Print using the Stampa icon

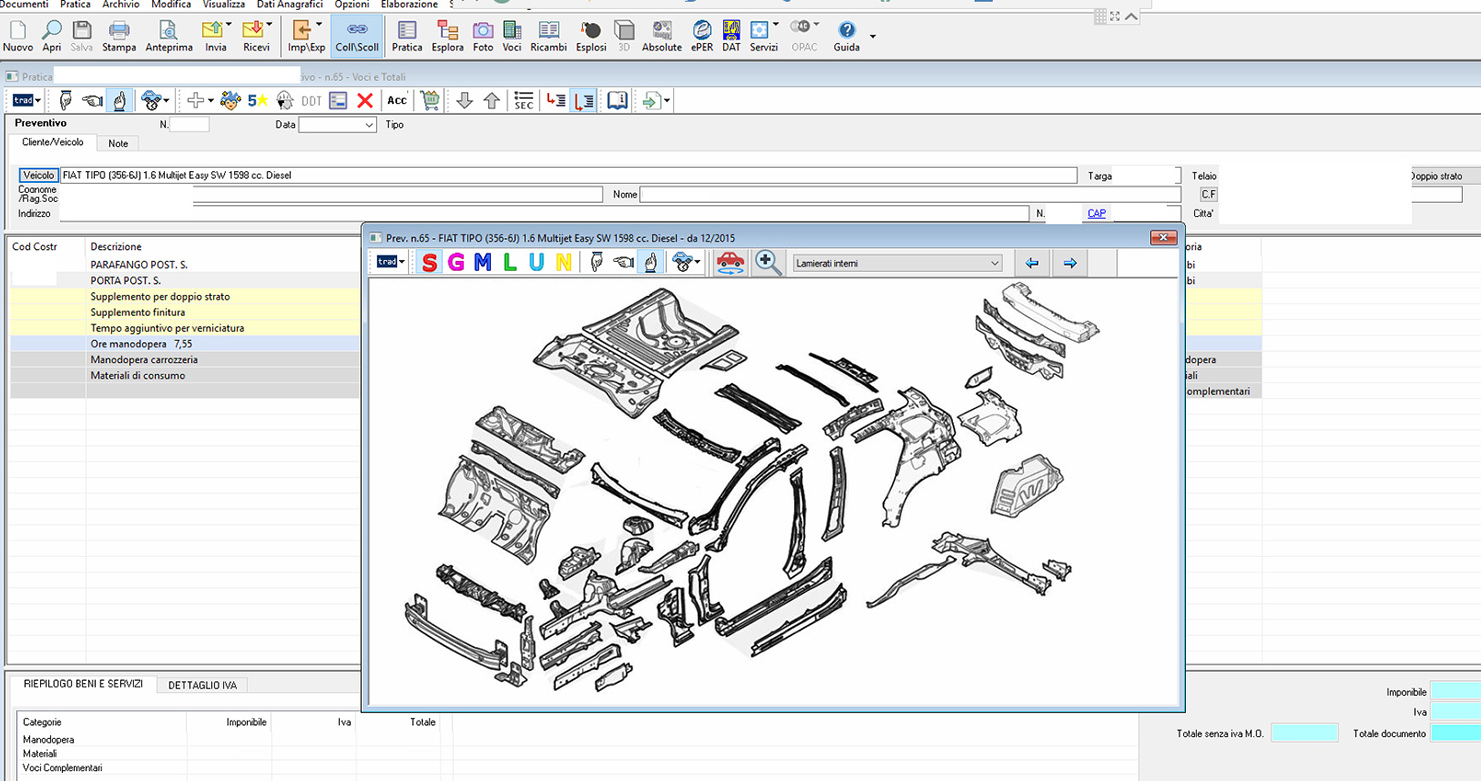click(119, 36)
